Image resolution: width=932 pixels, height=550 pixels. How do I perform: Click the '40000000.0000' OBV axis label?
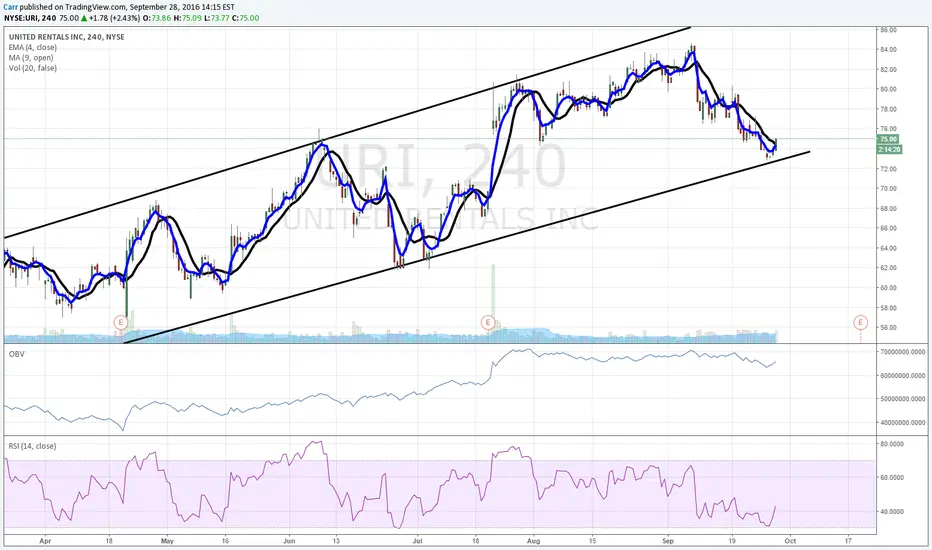pos(903,423)
